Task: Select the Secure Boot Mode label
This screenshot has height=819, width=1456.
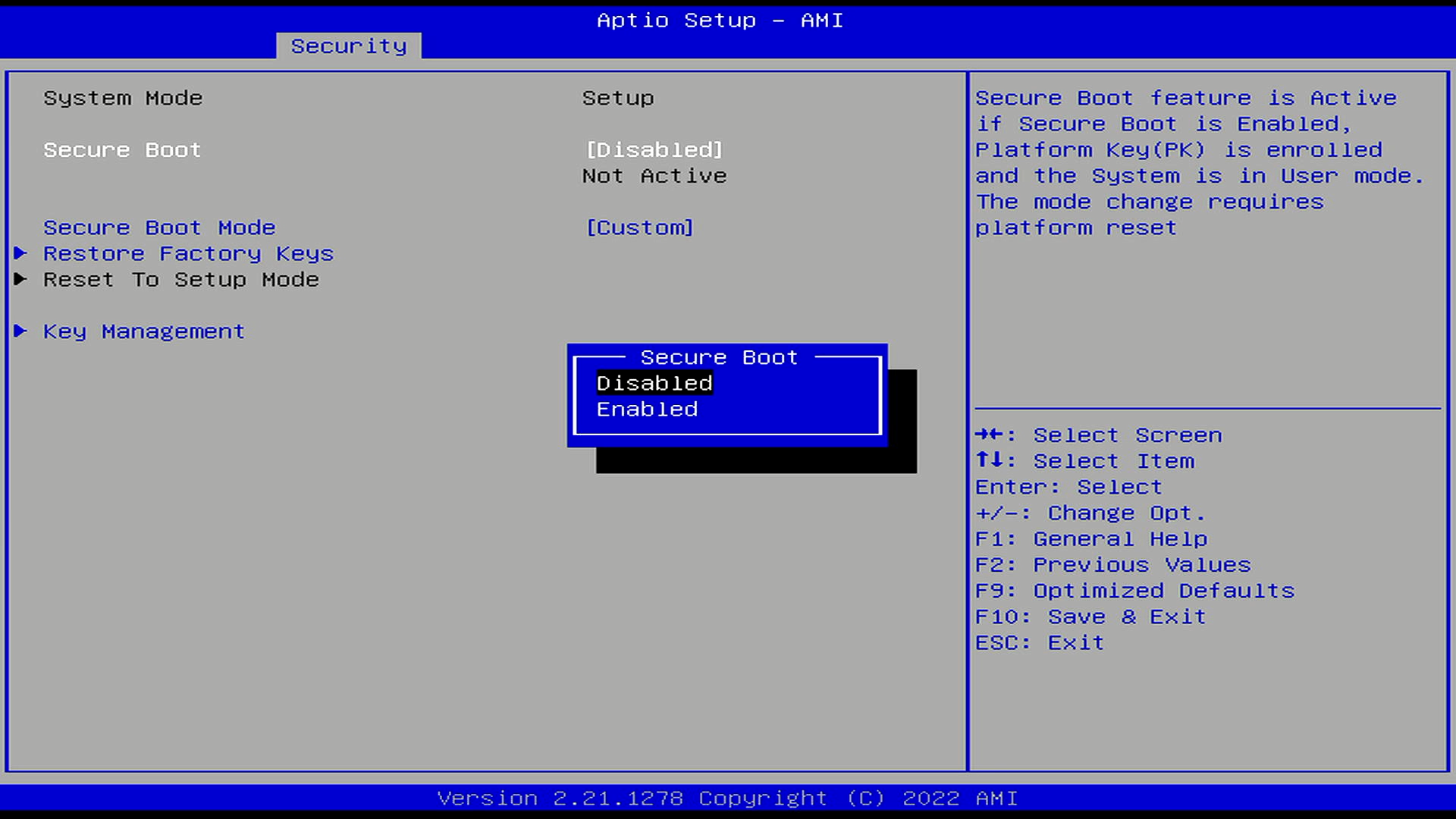Action: 159,227
